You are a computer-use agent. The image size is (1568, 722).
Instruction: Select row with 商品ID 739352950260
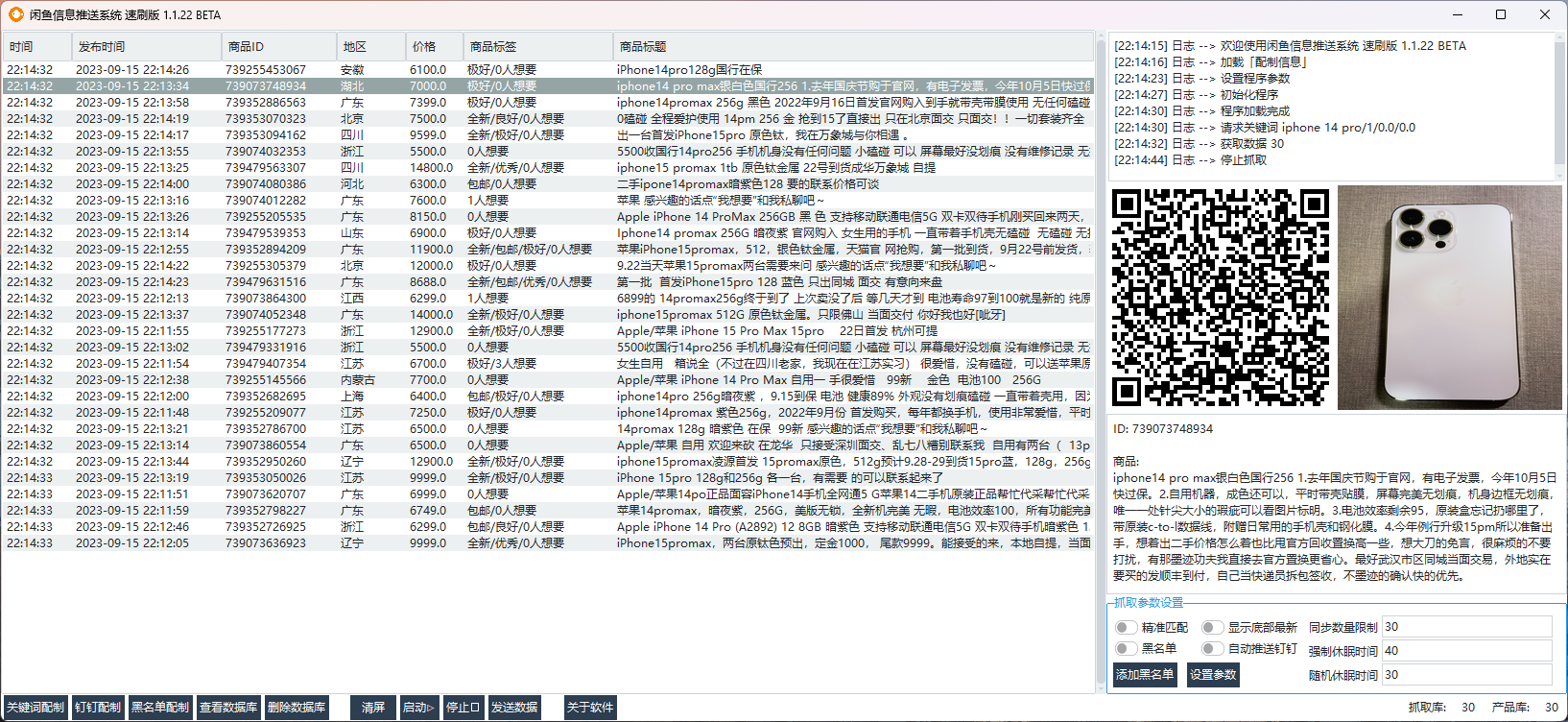pyautogui.click(x=548, y=462)
